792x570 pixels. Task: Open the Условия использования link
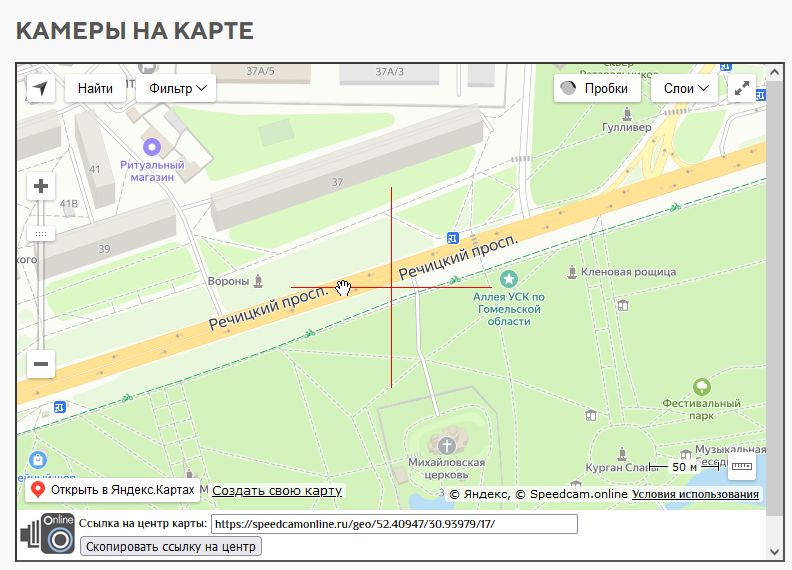[695, 494]
